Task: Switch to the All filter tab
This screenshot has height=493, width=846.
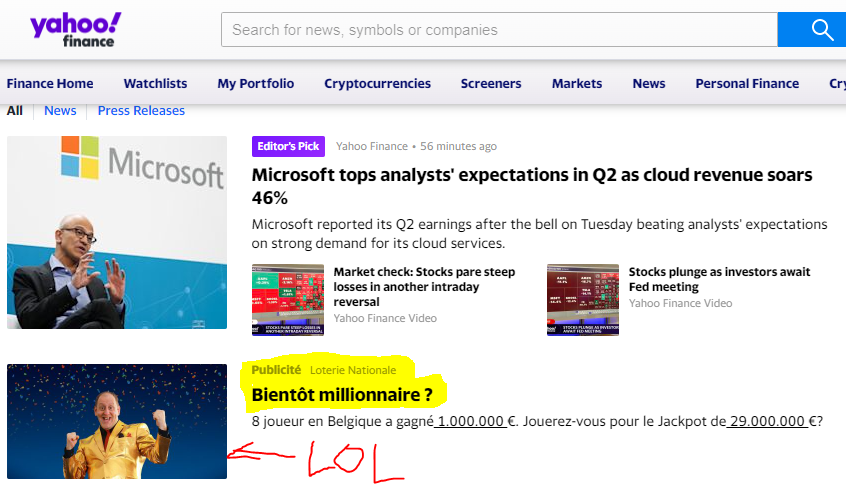Action: 15,111
